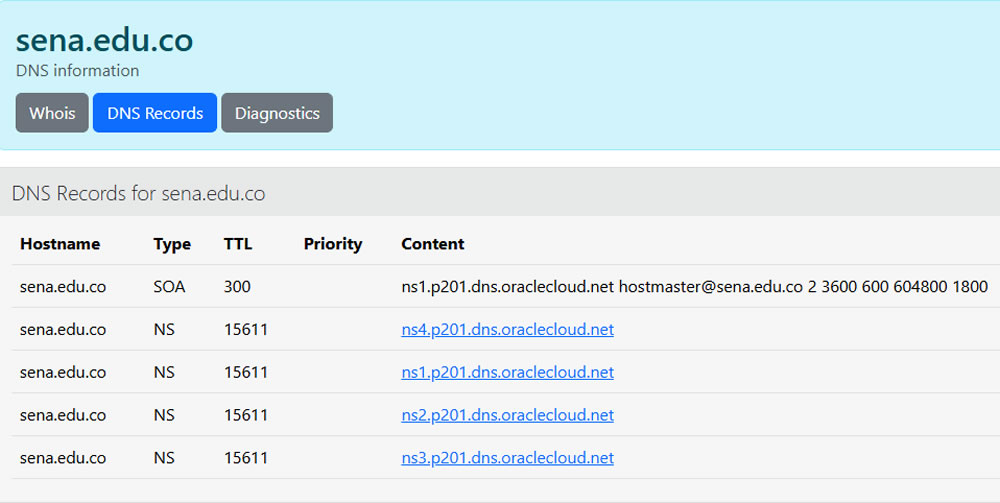The height and width of the screenshot is (503, 1000).
Task: Follow the ns1.p201.dns.oraclecloud.net nameserver link
Action: (x=508, y=372)
